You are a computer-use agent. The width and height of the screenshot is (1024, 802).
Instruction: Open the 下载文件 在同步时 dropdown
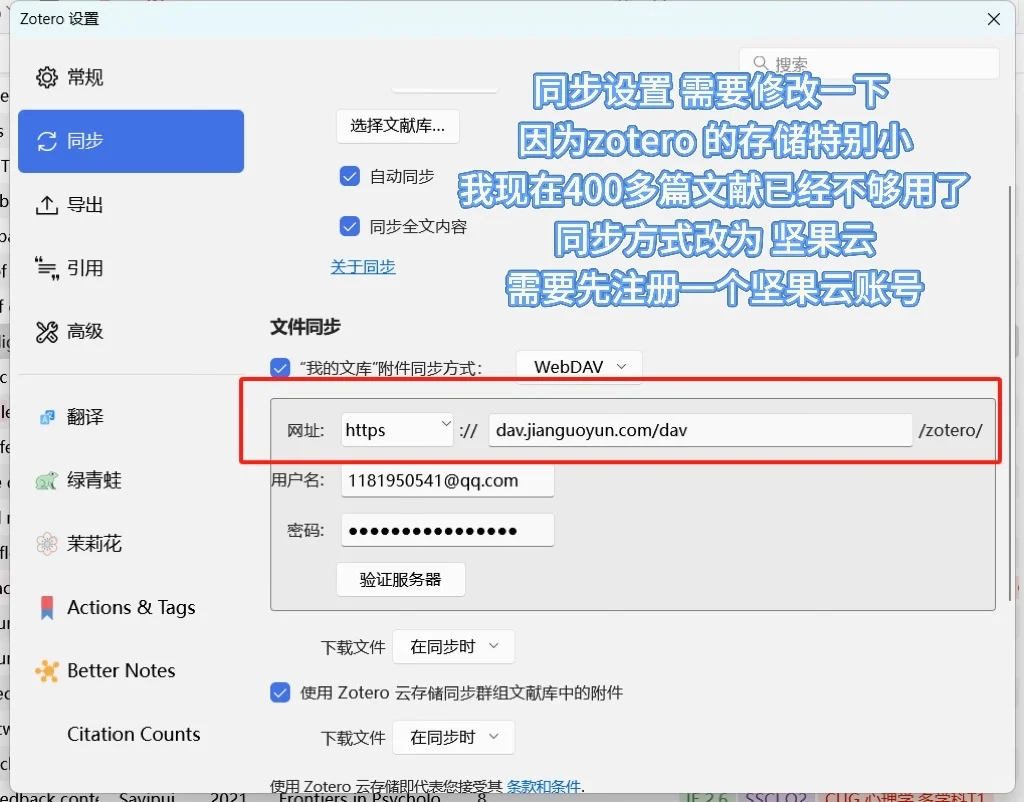453,647
